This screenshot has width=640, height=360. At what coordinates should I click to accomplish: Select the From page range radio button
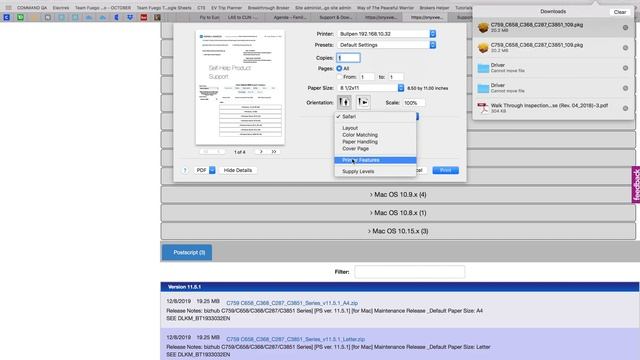click(339, 77)
